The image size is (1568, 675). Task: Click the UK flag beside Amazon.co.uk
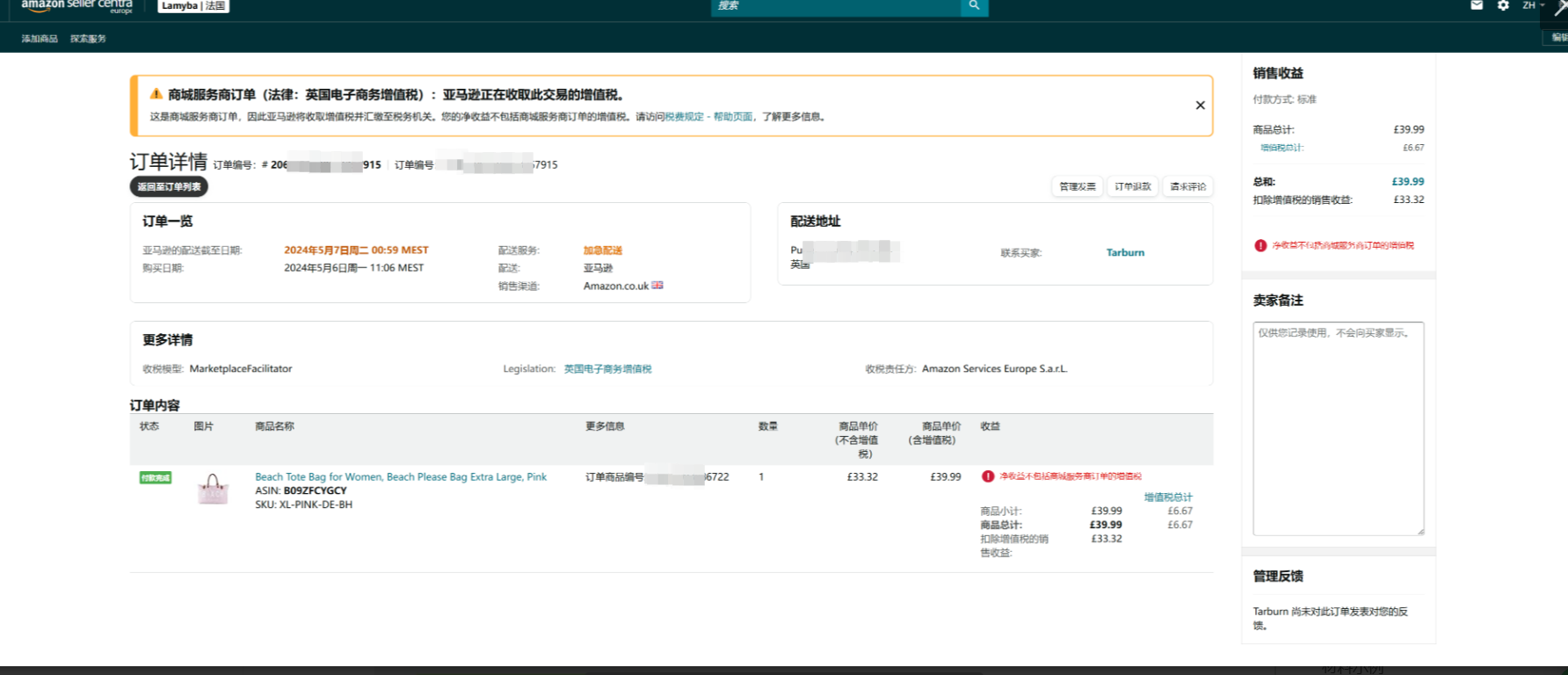pyautogui.click(x=657, y=286)
